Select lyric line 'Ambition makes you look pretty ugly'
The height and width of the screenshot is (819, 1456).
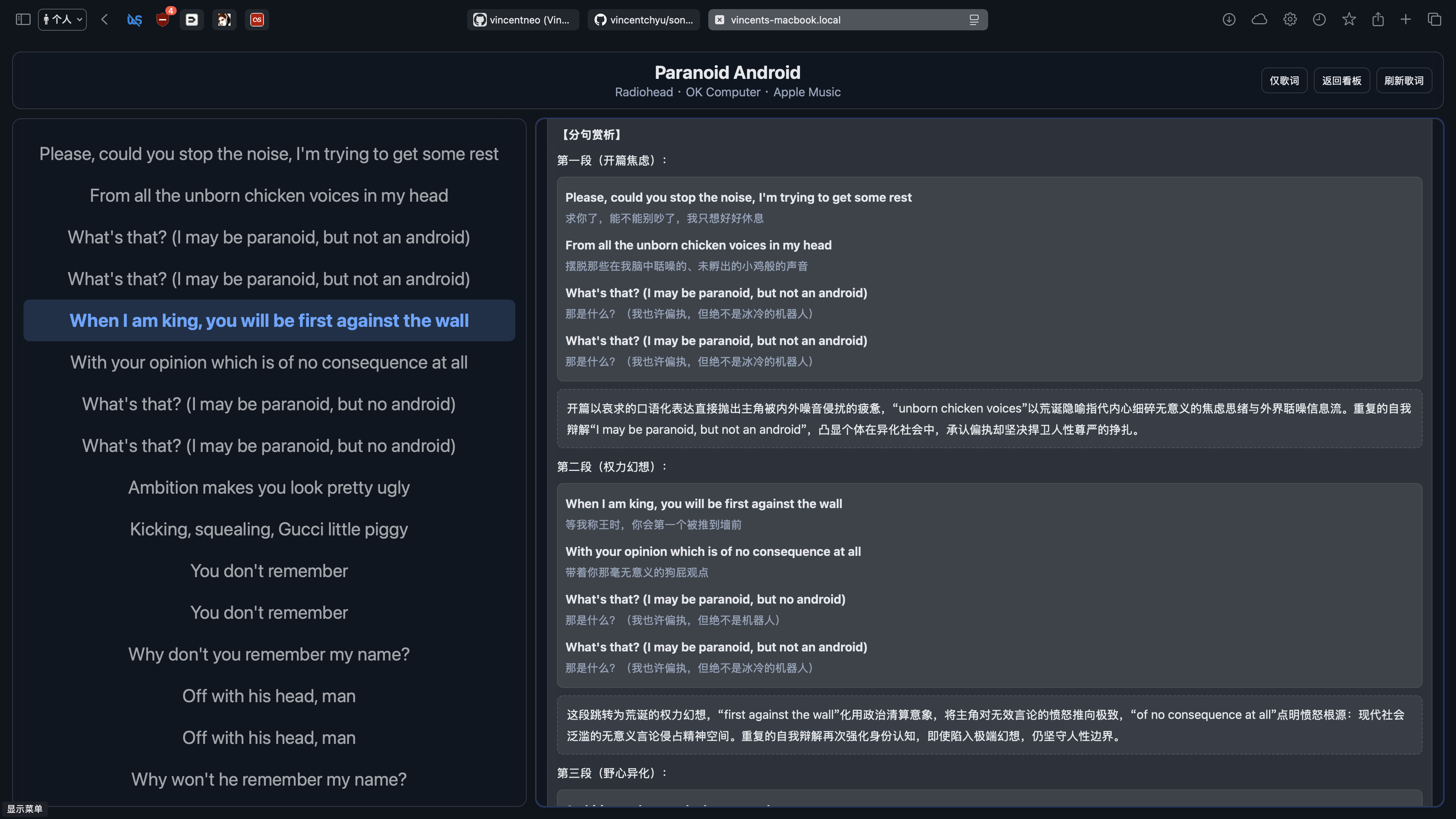tap(269, 487)
